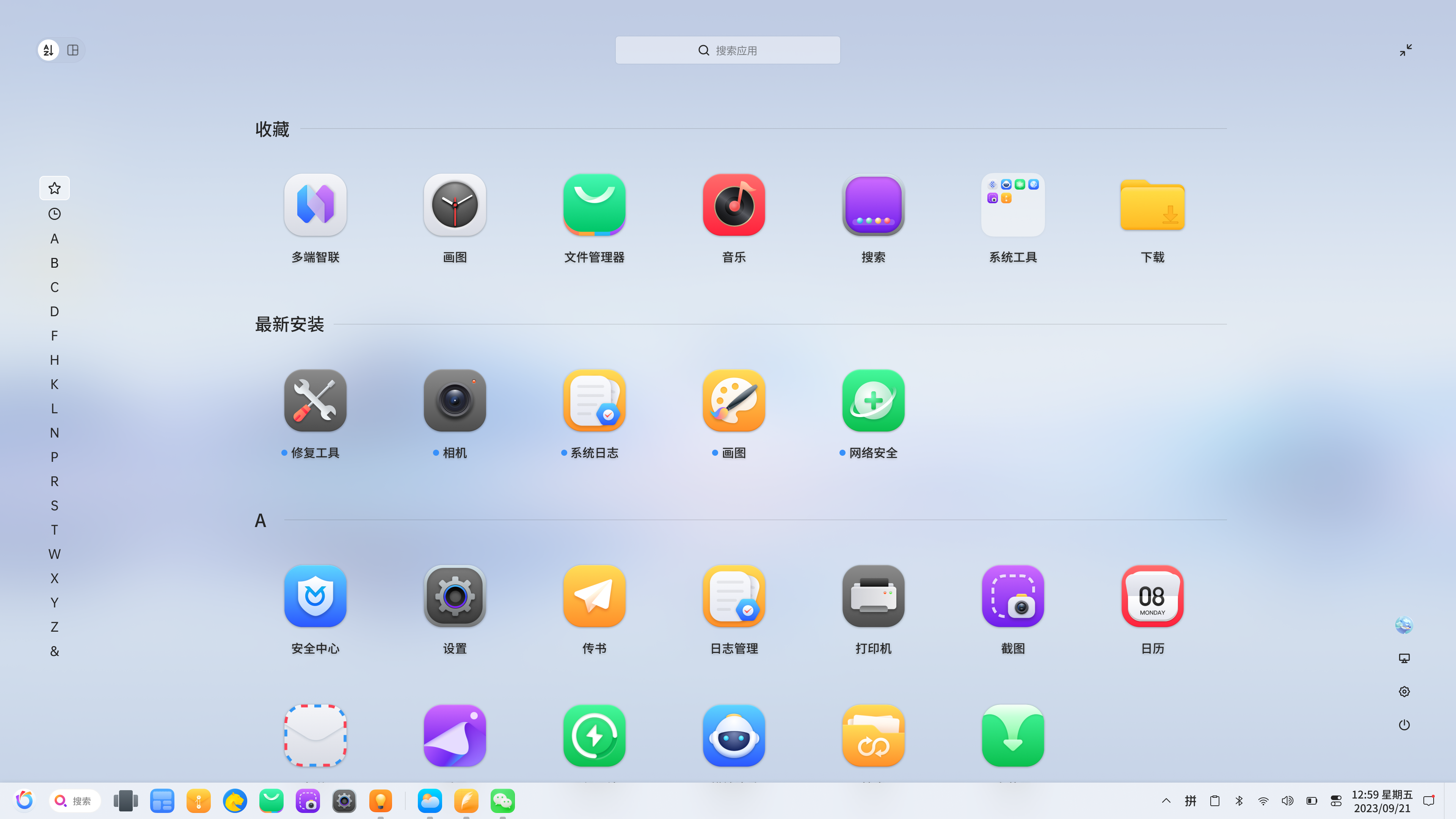Screen dimensions: 1456x819
Task: Expand hidden tray icons chevron
Action: point(1166,801)
